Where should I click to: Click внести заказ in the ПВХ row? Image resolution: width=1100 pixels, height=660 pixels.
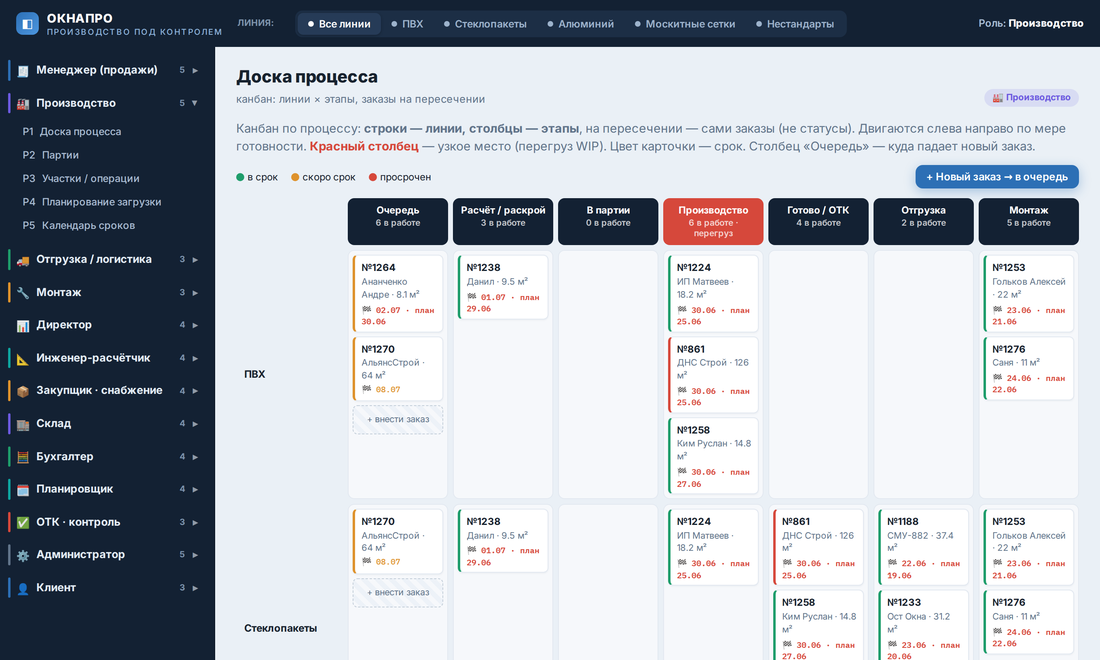[398, 419]
